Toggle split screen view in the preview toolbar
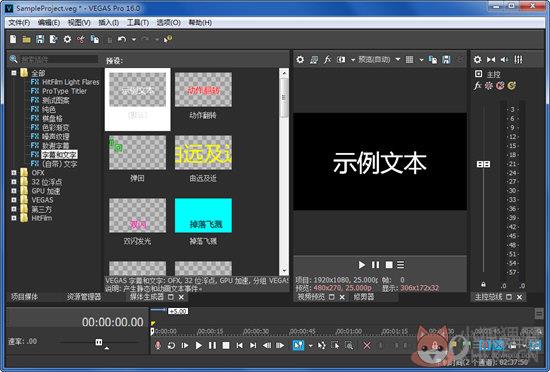 click(x=341, y=60)
